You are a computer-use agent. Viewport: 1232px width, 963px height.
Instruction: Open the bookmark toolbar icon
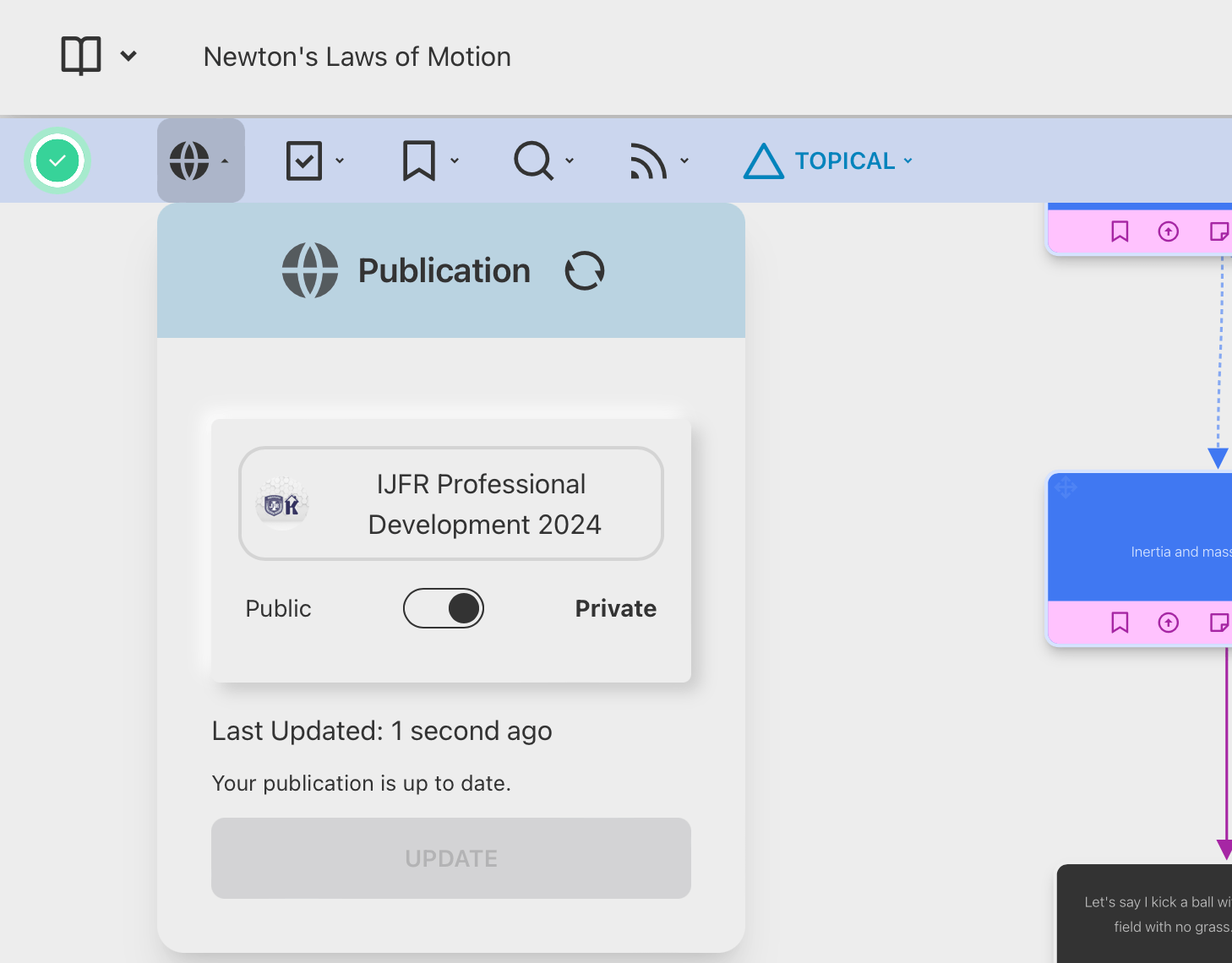419,160
